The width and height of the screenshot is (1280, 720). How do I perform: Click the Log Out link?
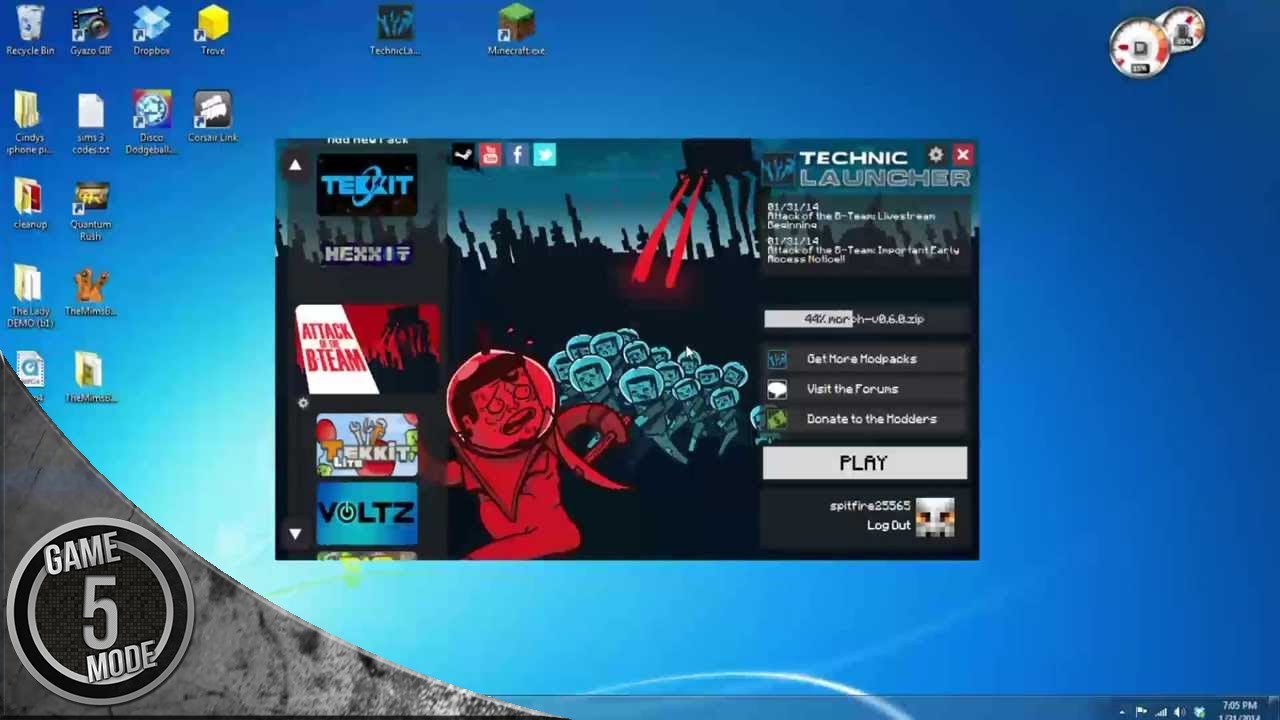[888, 525]
